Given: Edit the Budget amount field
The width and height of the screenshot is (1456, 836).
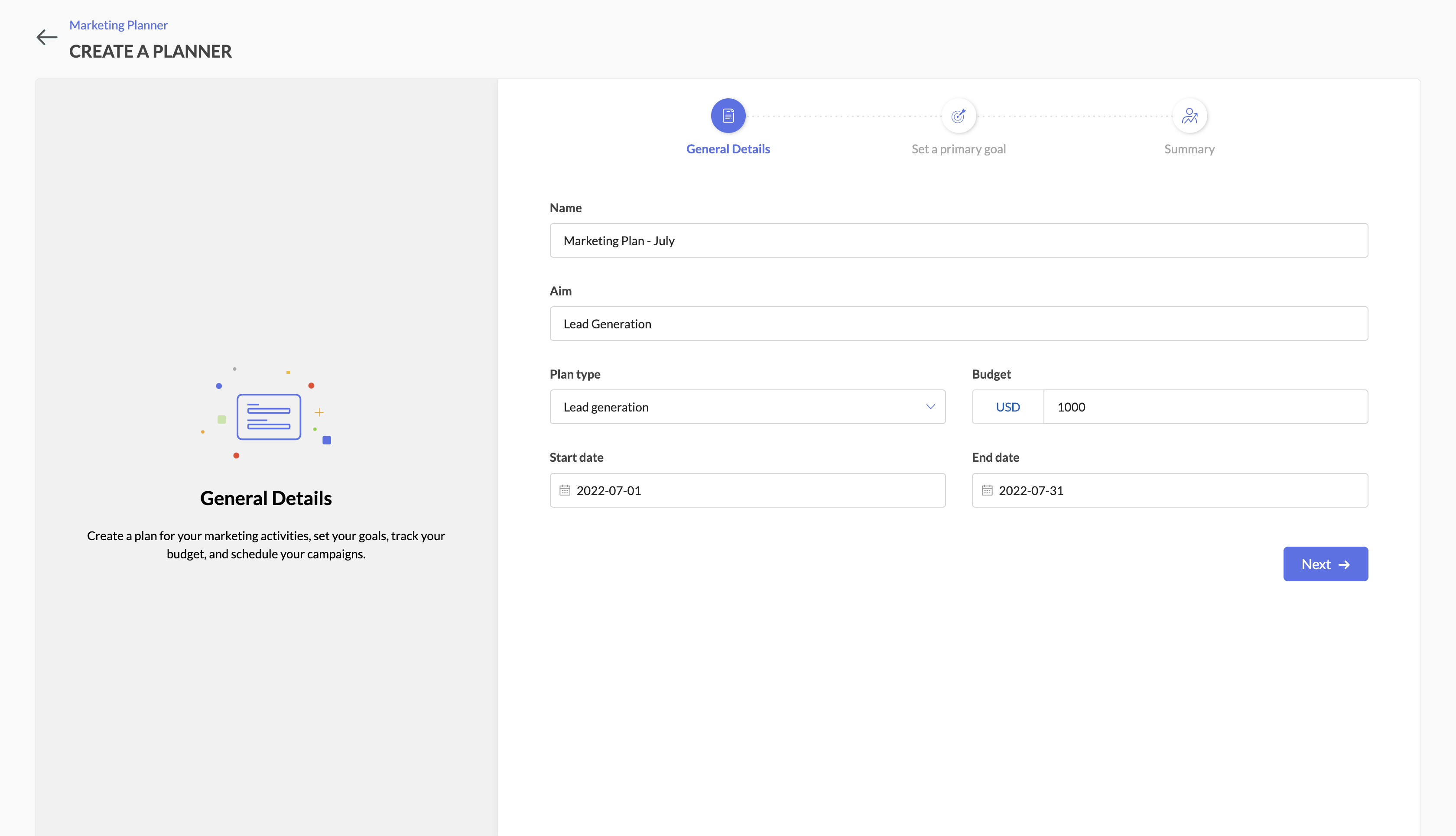Looking at the screenshot, I should pos(1205,407).
